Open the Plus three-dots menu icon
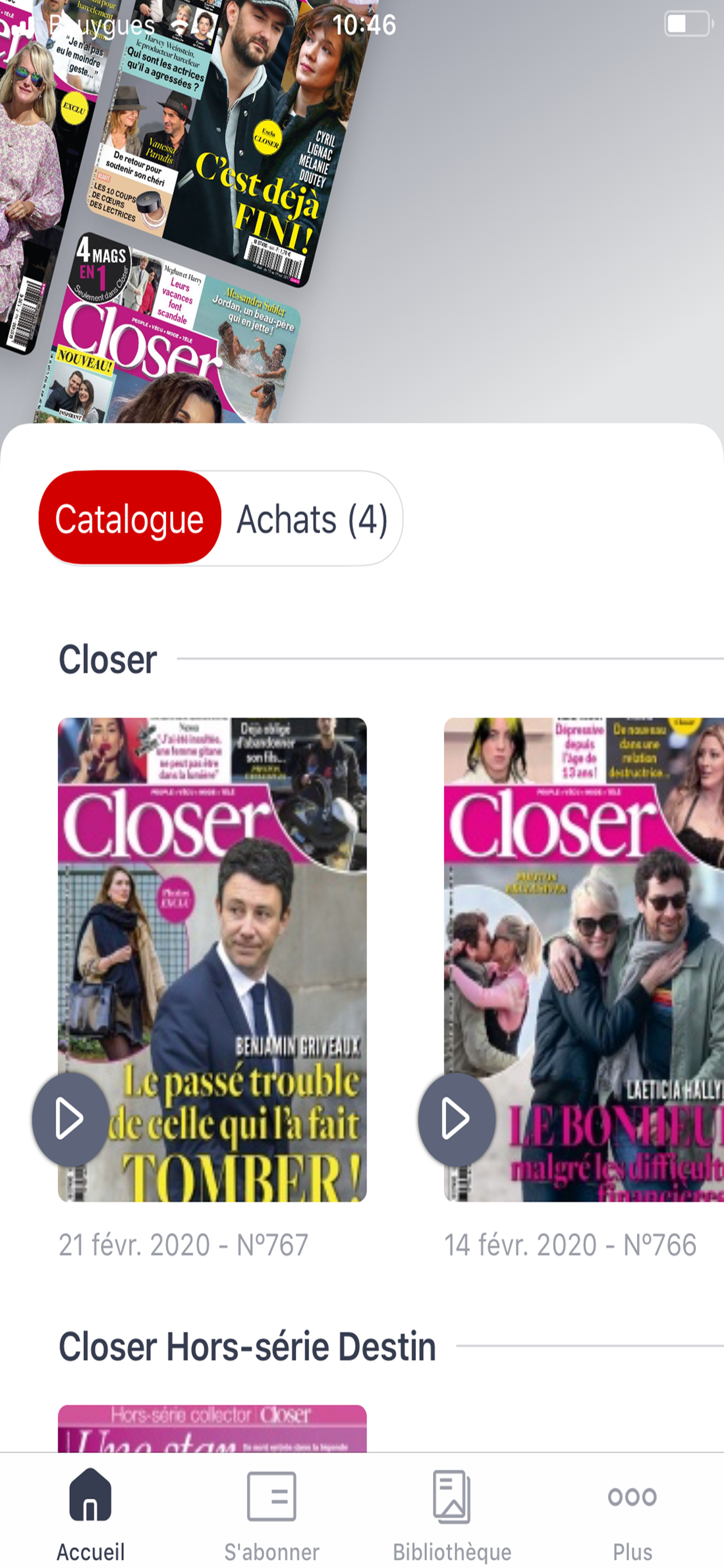 [632, 1497]
